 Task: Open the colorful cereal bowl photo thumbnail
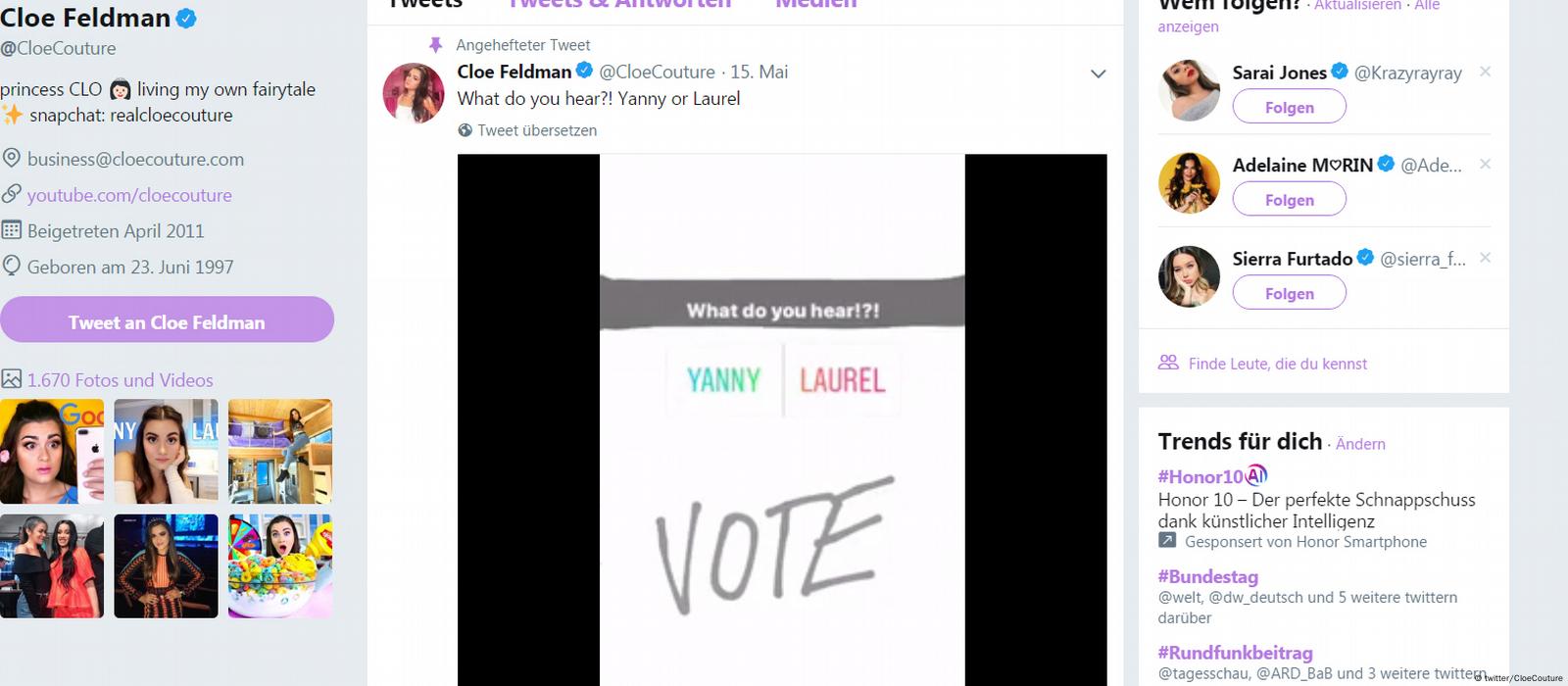point(280,566)
